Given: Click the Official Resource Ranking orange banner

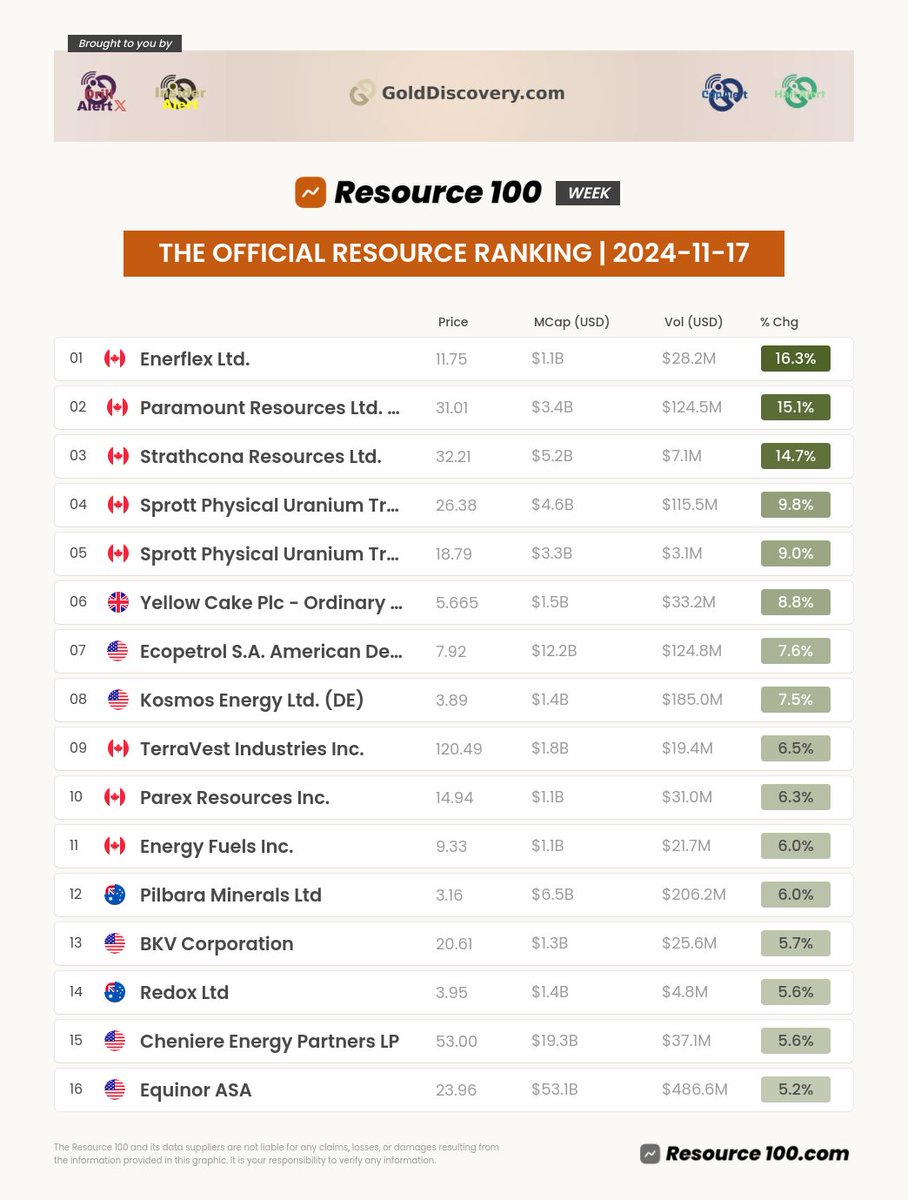Looking at the screenshot, I should point(454,253).
